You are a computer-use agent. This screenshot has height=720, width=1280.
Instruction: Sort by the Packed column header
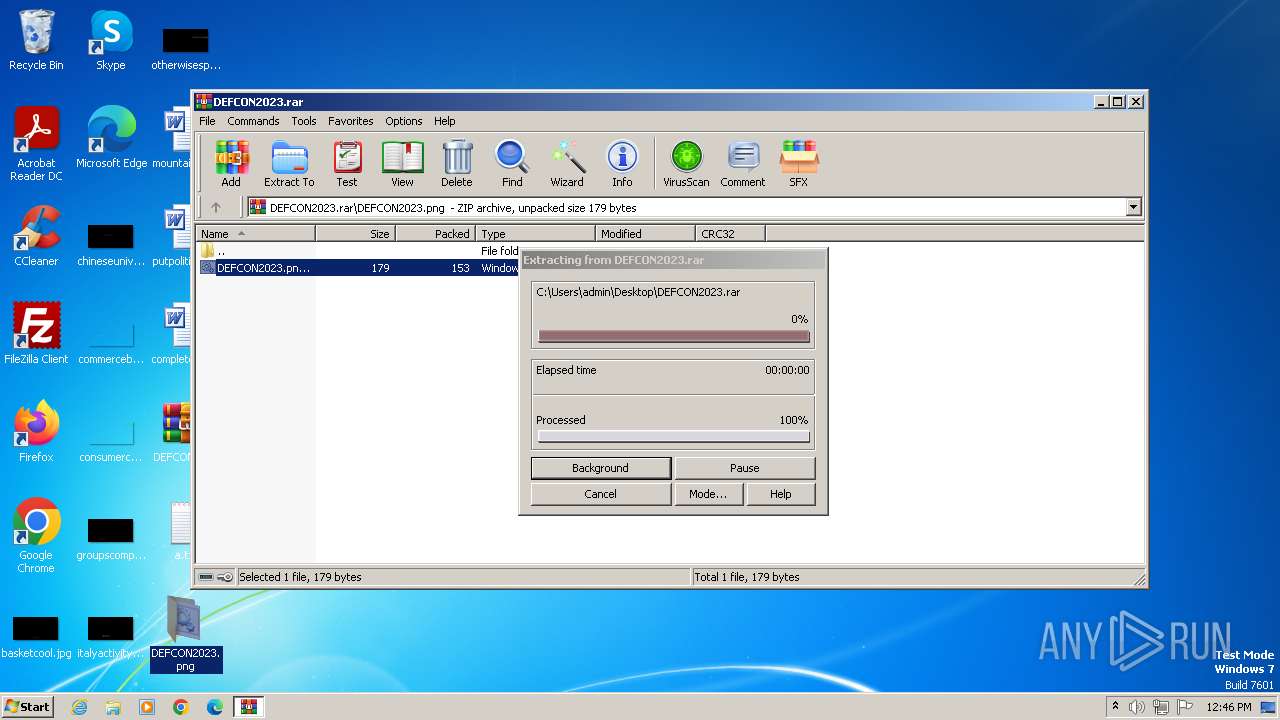point(435,234)
